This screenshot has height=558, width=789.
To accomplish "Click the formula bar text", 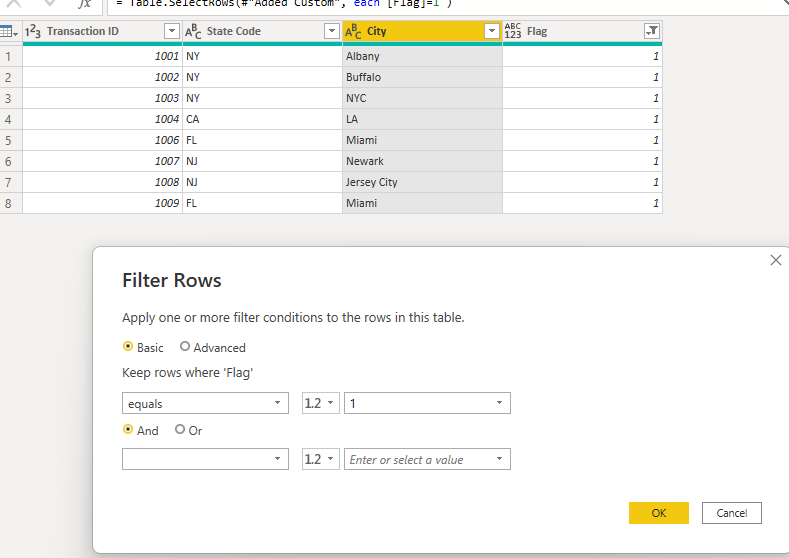I will click(x=284, y=4).
